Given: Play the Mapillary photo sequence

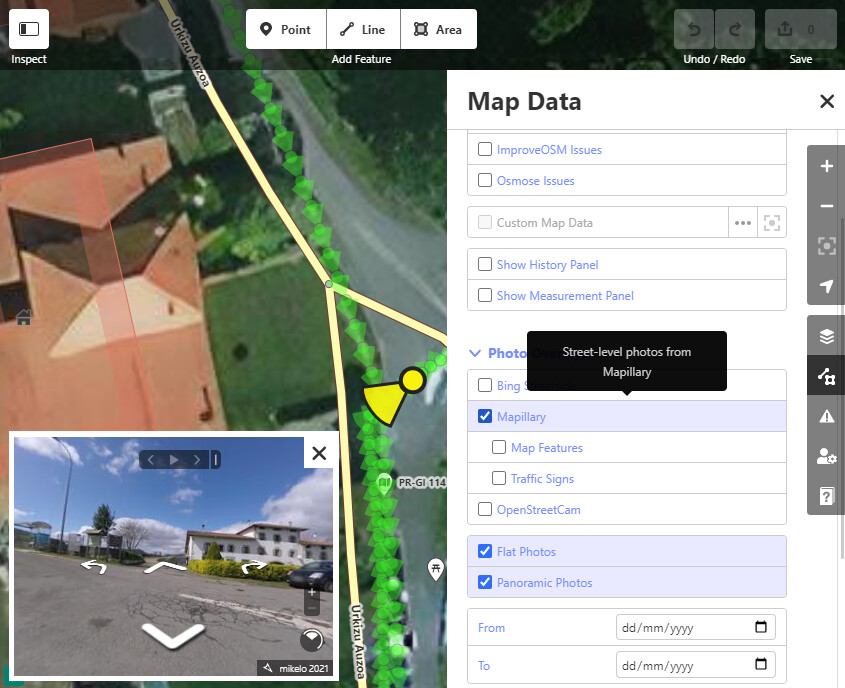Looking at the screenshot, I should [x=174, y=460].
